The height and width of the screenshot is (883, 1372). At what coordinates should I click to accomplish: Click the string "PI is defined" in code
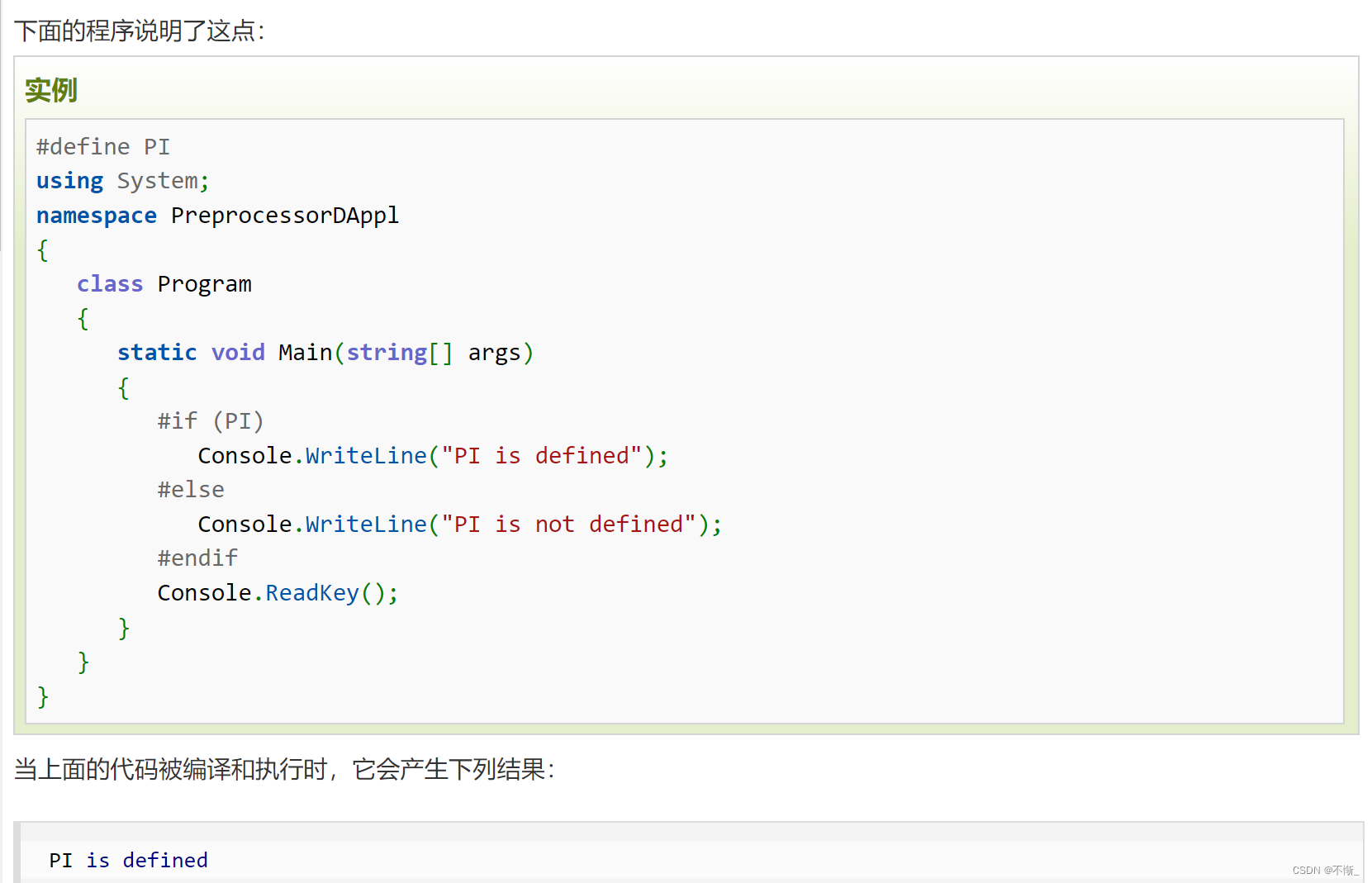point(542,456)
